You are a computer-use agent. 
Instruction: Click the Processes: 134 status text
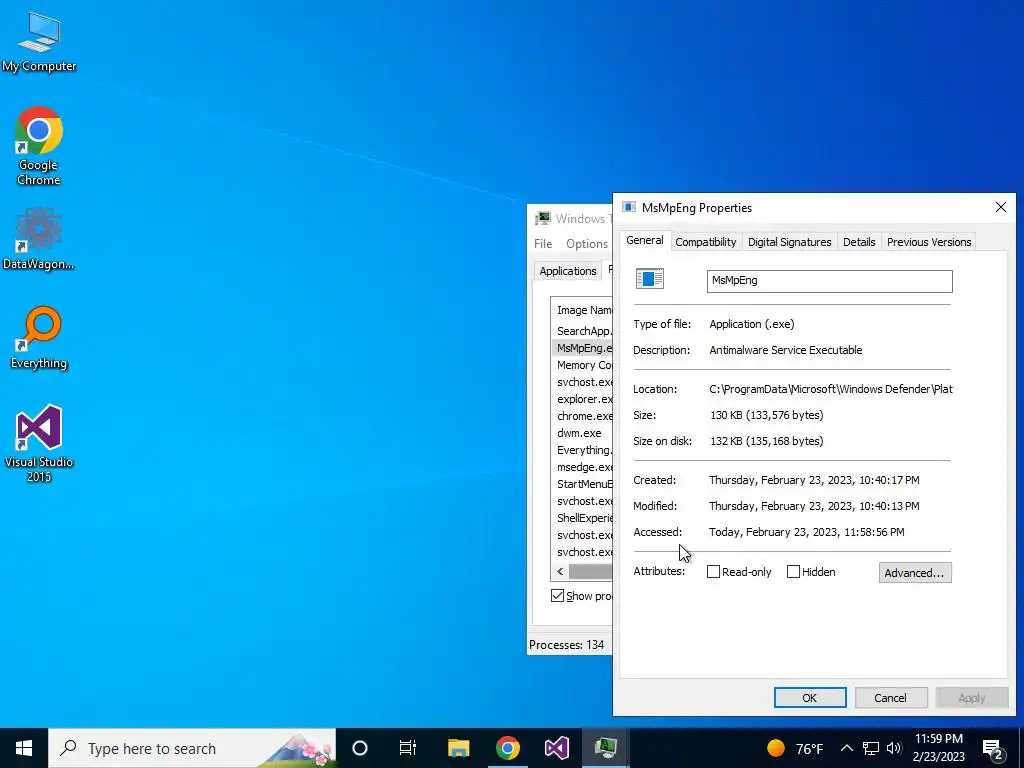[x=566, y=645]
